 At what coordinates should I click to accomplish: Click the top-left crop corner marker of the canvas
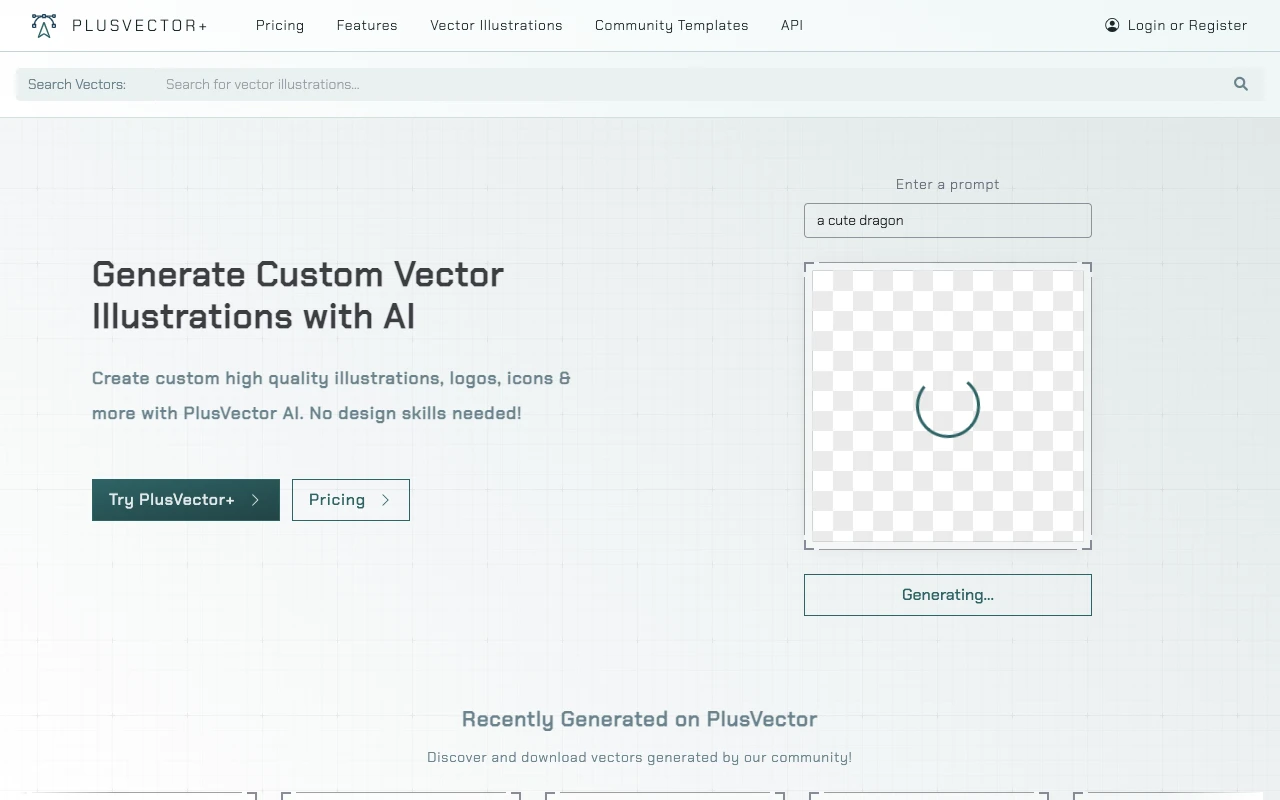(808, 267)
